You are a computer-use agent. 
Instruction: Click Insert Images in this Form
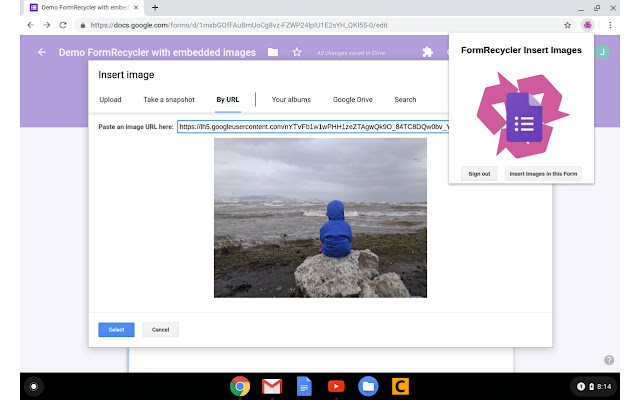543,174
